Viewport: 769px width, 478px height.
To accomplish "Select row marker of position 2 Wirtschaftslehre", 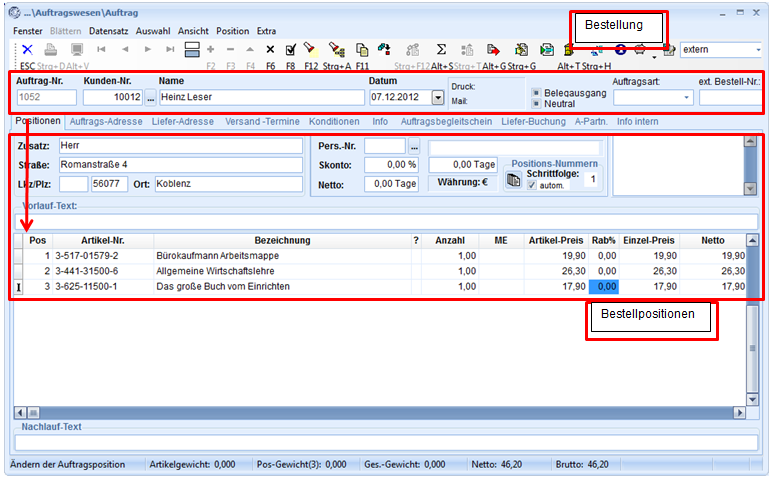I will point(18,271).
